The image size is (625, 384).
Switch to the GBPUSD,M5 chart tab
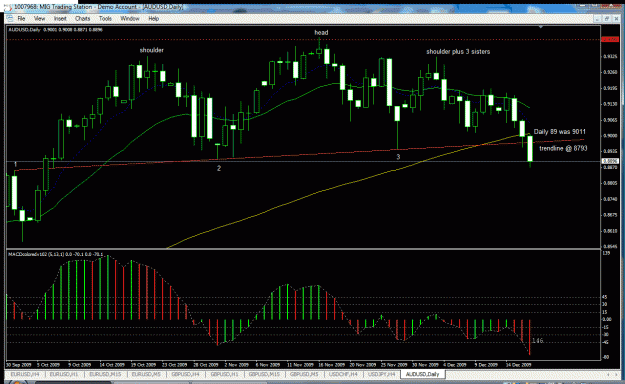[304, 374]
